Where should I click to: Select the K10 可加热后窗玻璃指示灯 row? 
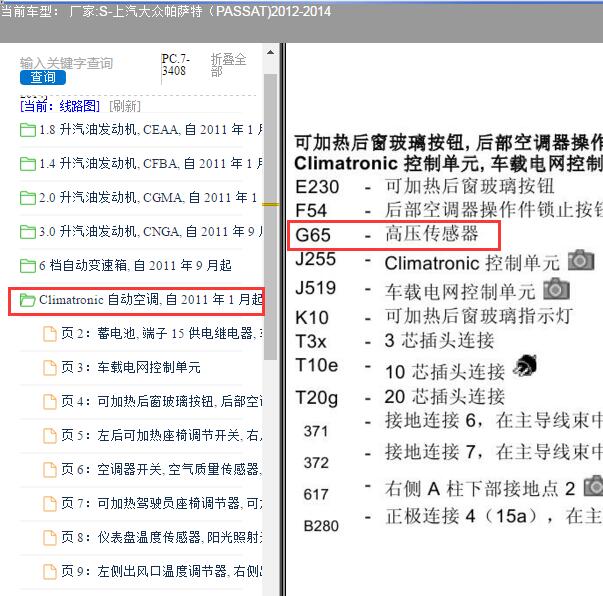point(434,316)
